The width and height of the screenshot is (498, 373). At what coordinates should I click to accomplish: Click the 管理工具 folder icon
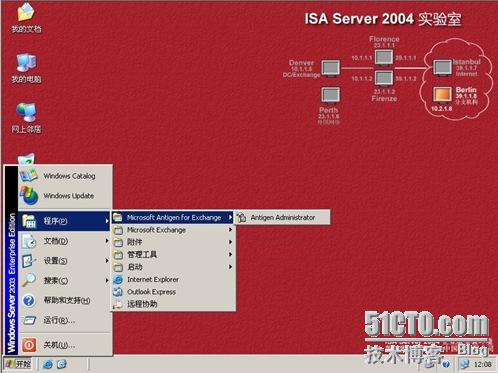[118, 255]
